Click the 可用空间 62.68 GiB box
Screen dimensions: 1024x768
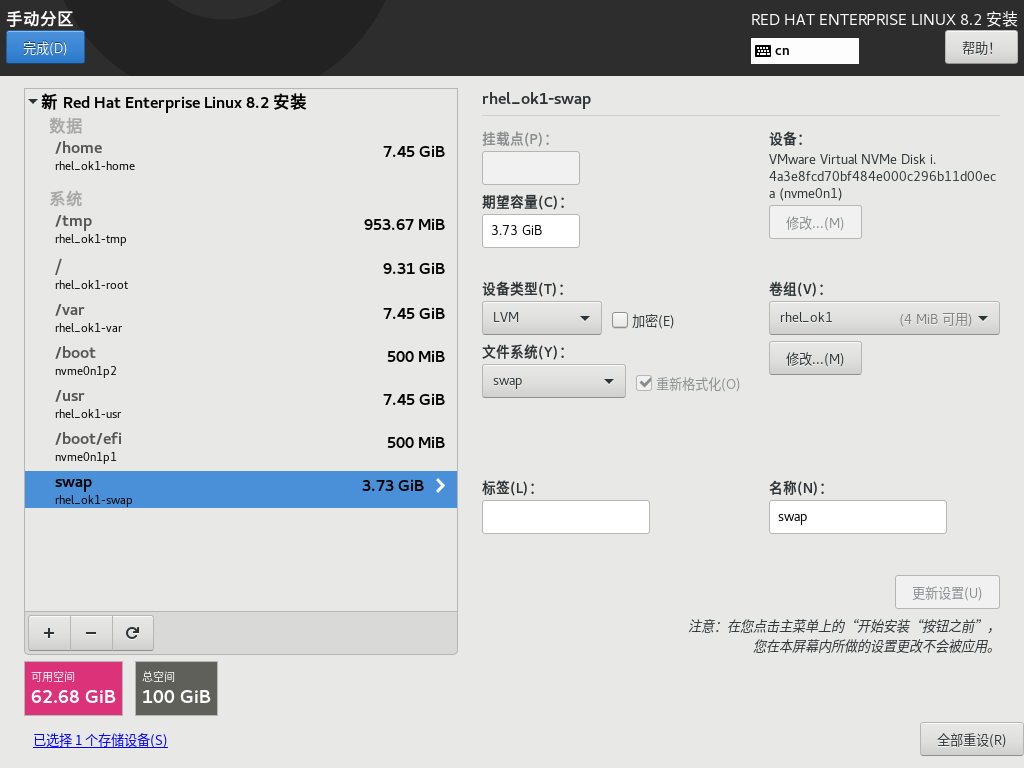[73, 688]
